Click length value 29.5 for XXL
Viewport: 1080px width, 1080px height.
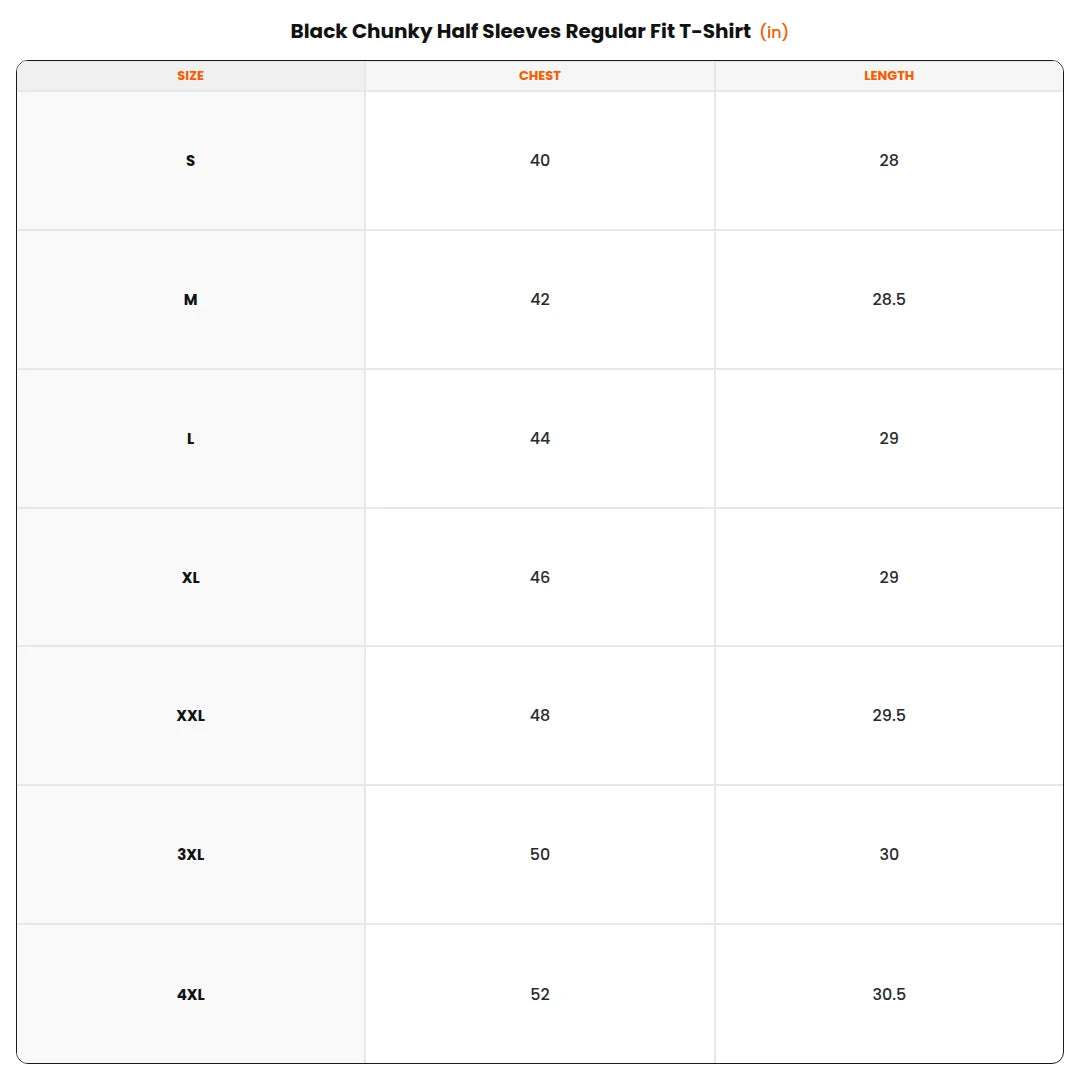pos(889,716)
